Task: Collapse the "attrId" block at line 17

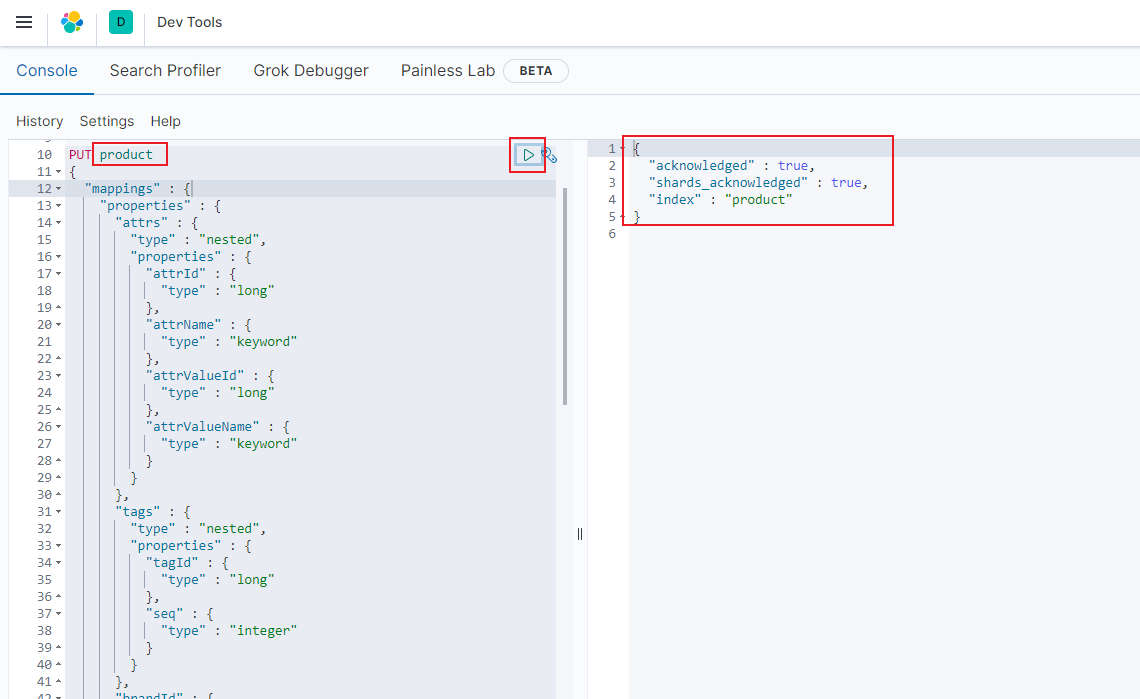Action: (x=58, y=274)
